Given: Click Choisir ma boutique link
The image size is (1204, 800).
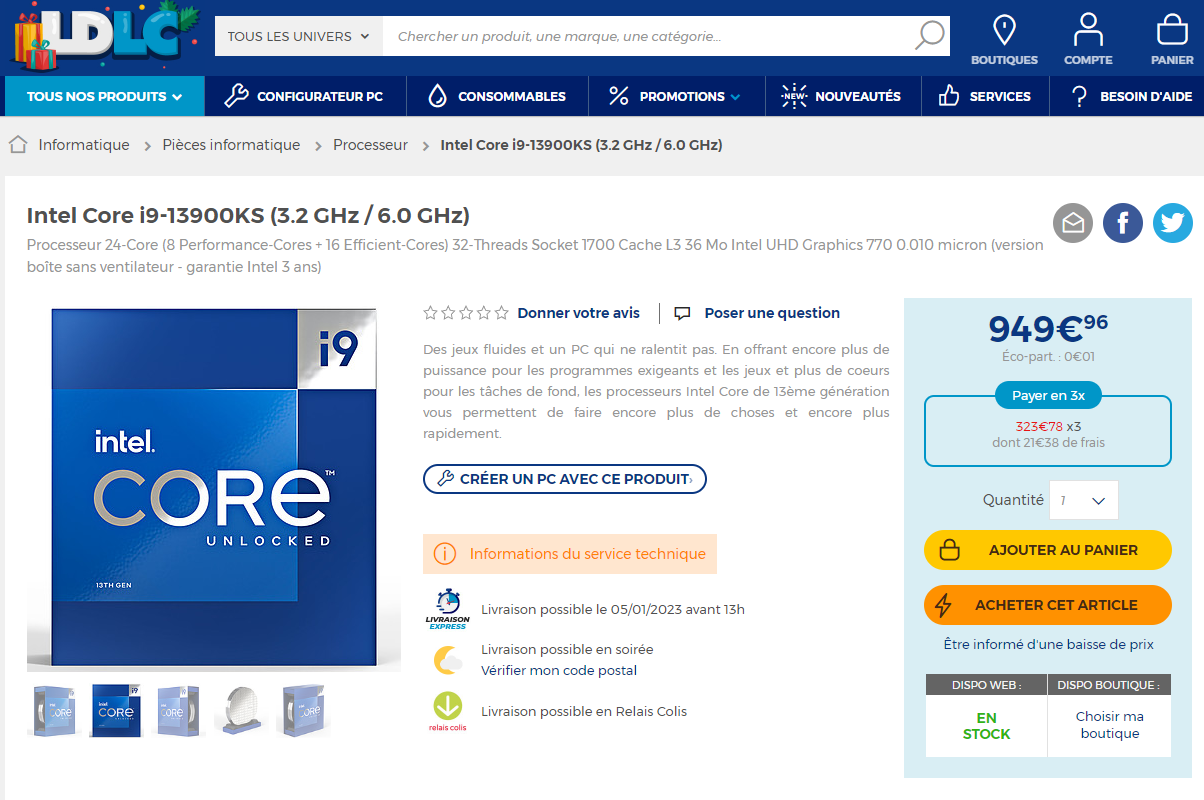Looking at the screenshot, I should point(1110,725).
